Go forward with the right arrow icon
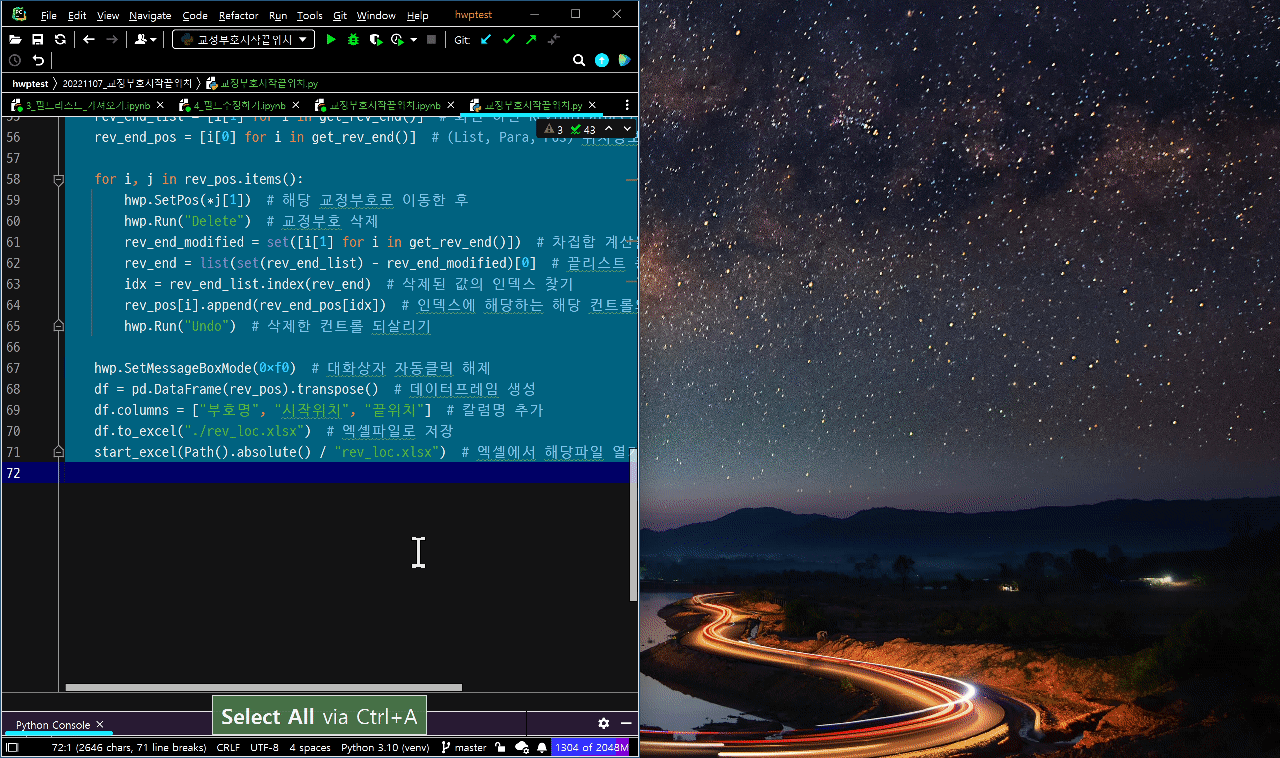1280x758 pixels. click(x=112, y=39)
